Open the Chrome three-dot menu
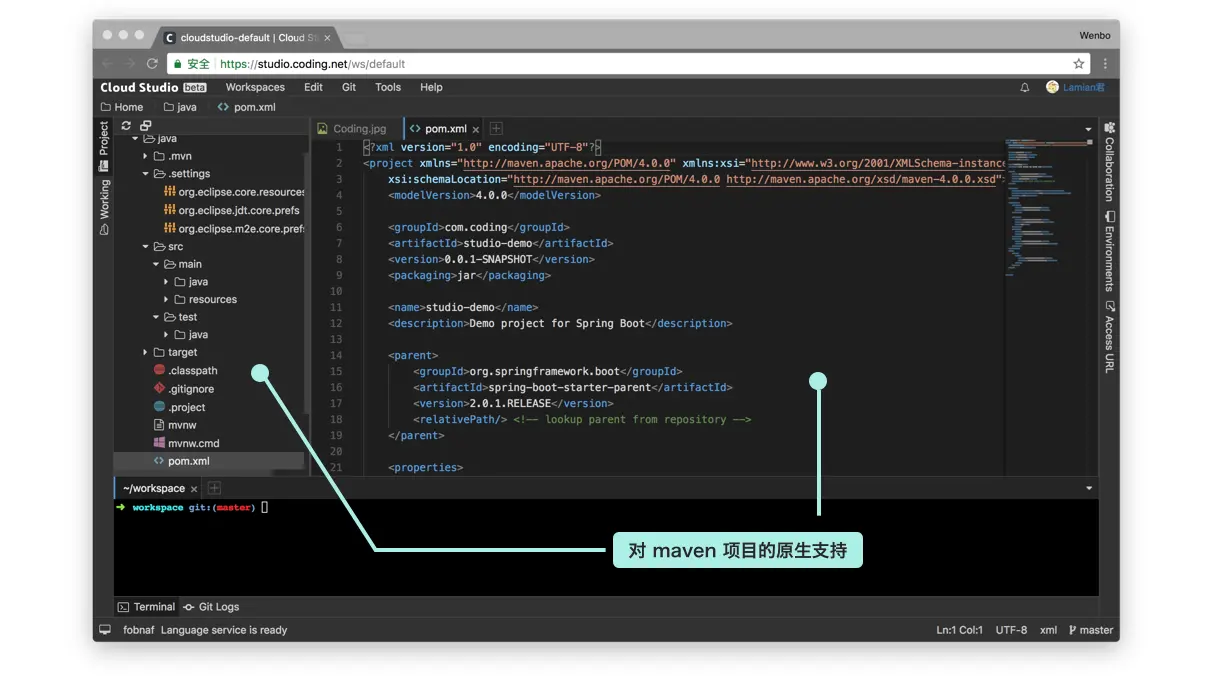This screenshot has width=1214, height=676. coord(1105,63)
